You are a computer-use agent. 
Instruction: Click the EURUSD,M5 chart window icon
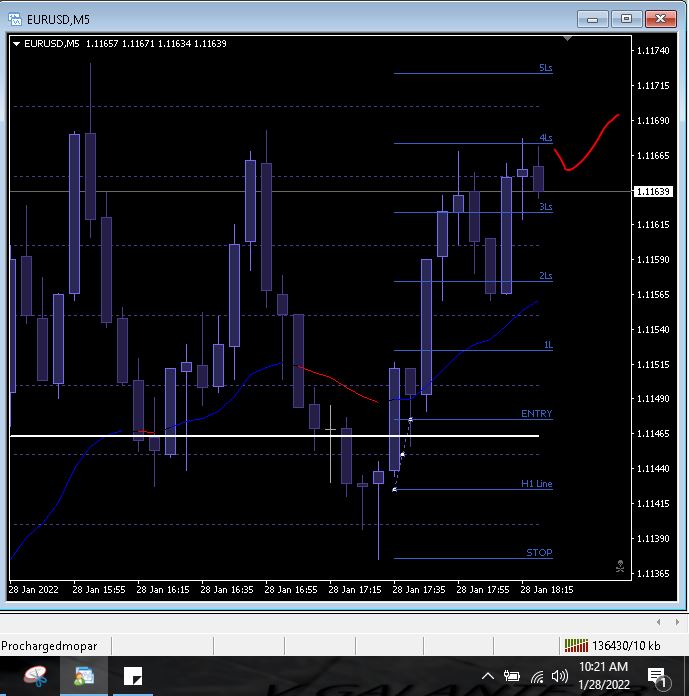coord(15,19)
